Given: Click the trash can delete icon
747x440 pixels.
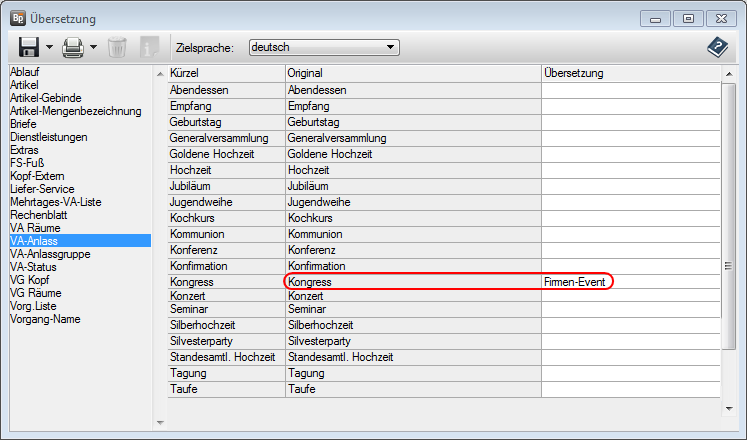Looking at the screenshot, I should pos(117,46).
